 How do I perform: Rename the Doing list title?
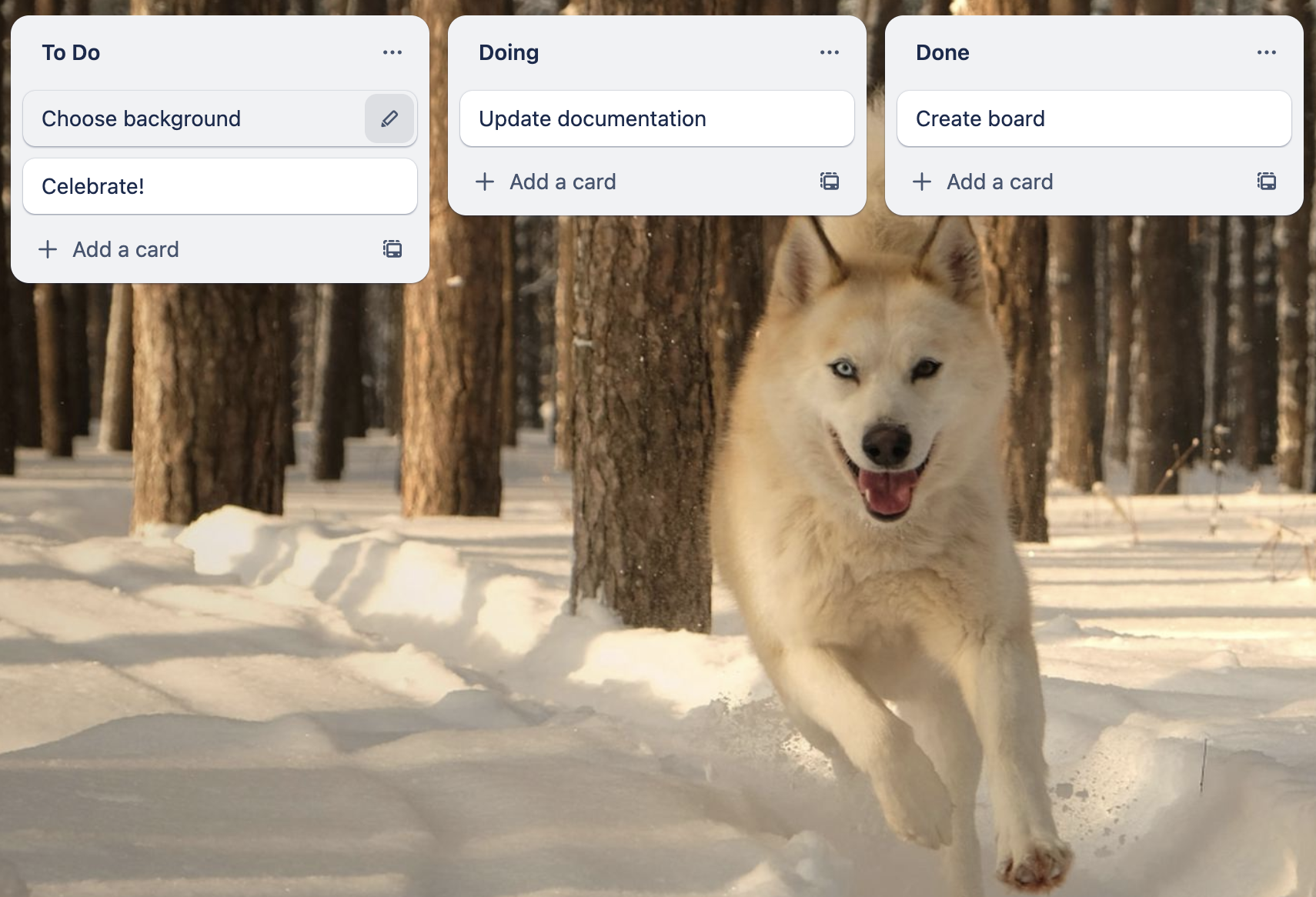point(509,52)
